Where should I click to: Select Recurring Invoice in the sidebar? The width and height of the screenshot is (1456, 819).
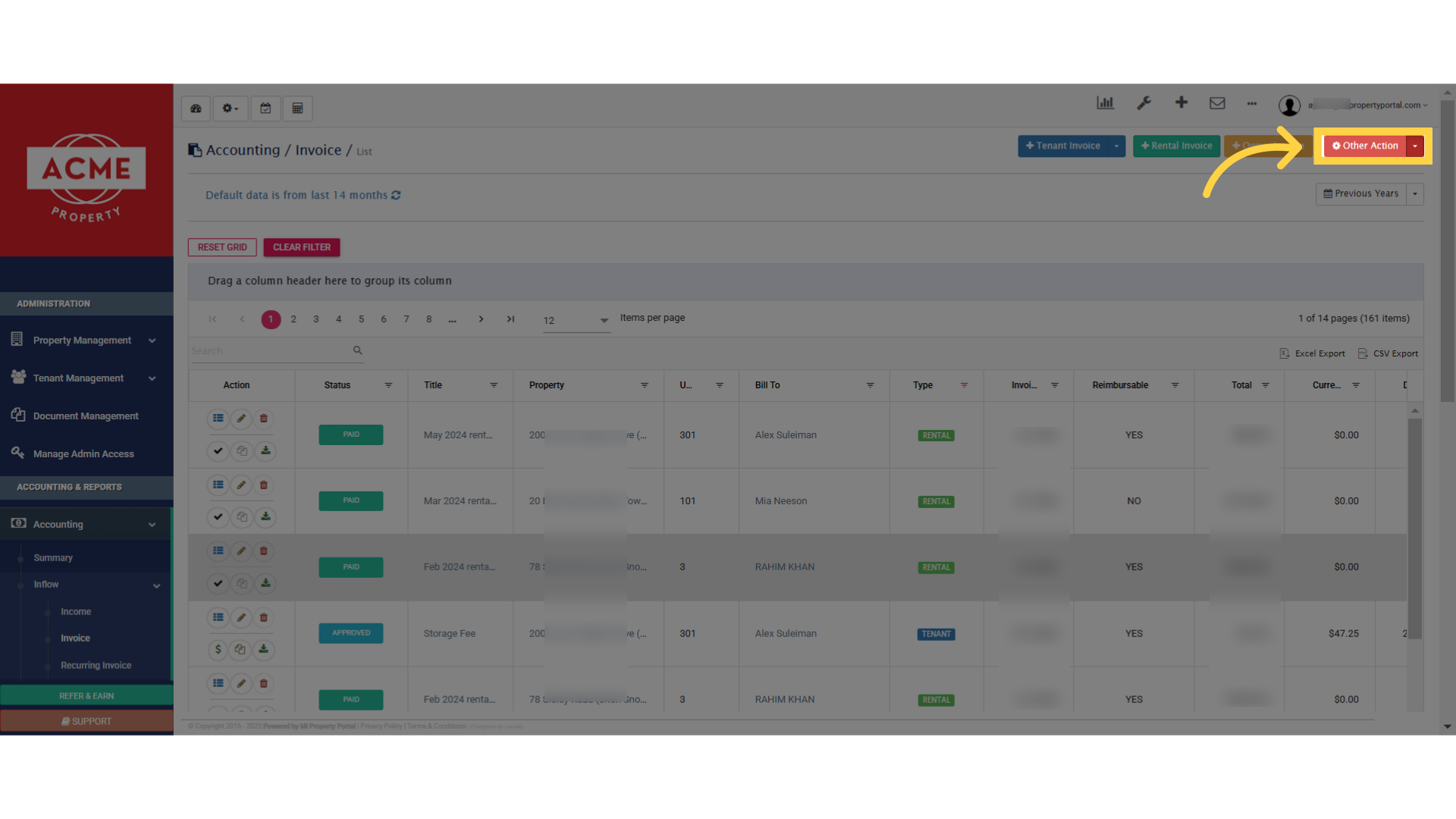[96, 665]
